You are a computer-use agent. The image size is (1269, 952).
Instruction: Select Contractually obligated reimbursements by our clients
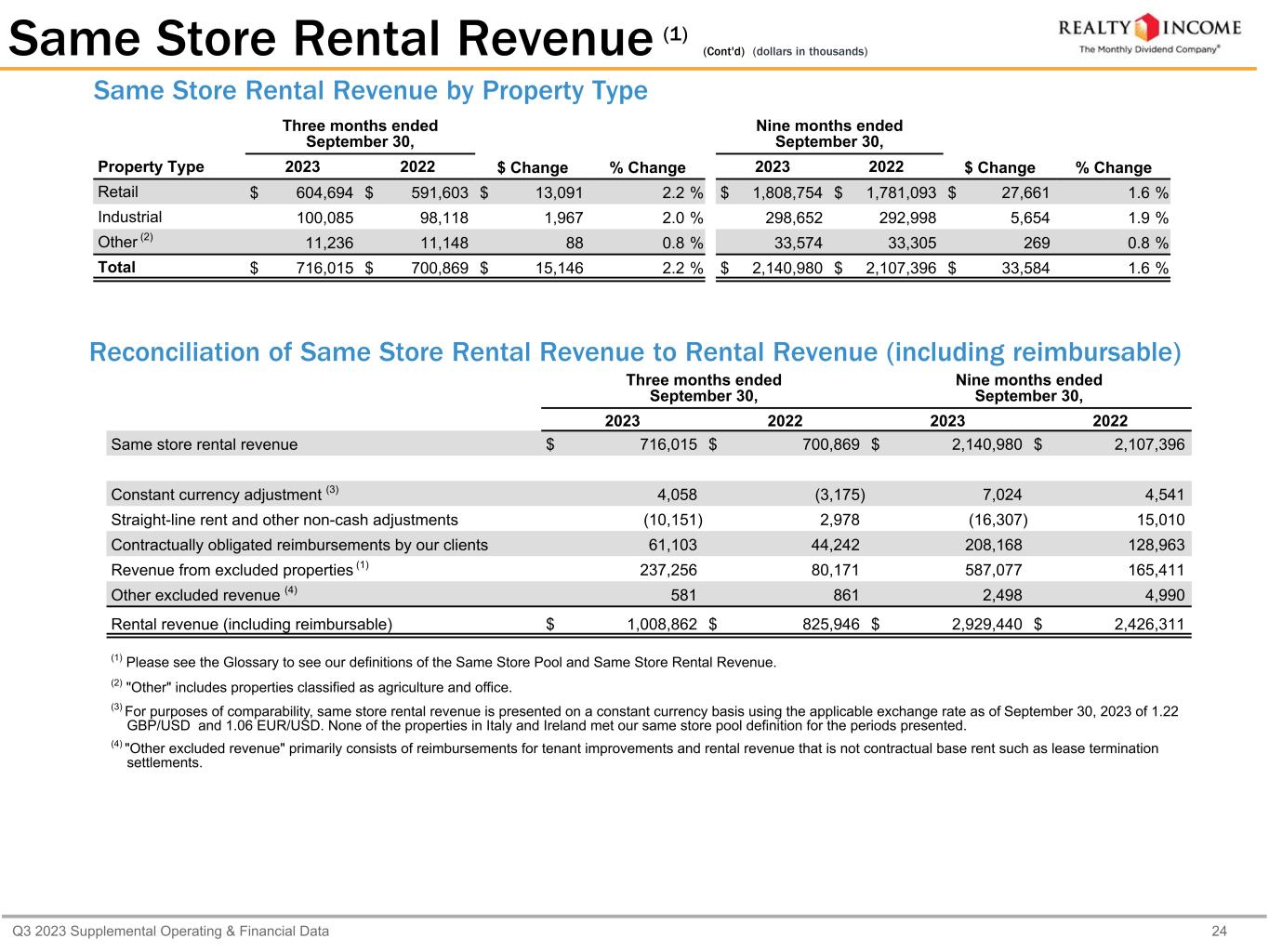pos(299,545)
